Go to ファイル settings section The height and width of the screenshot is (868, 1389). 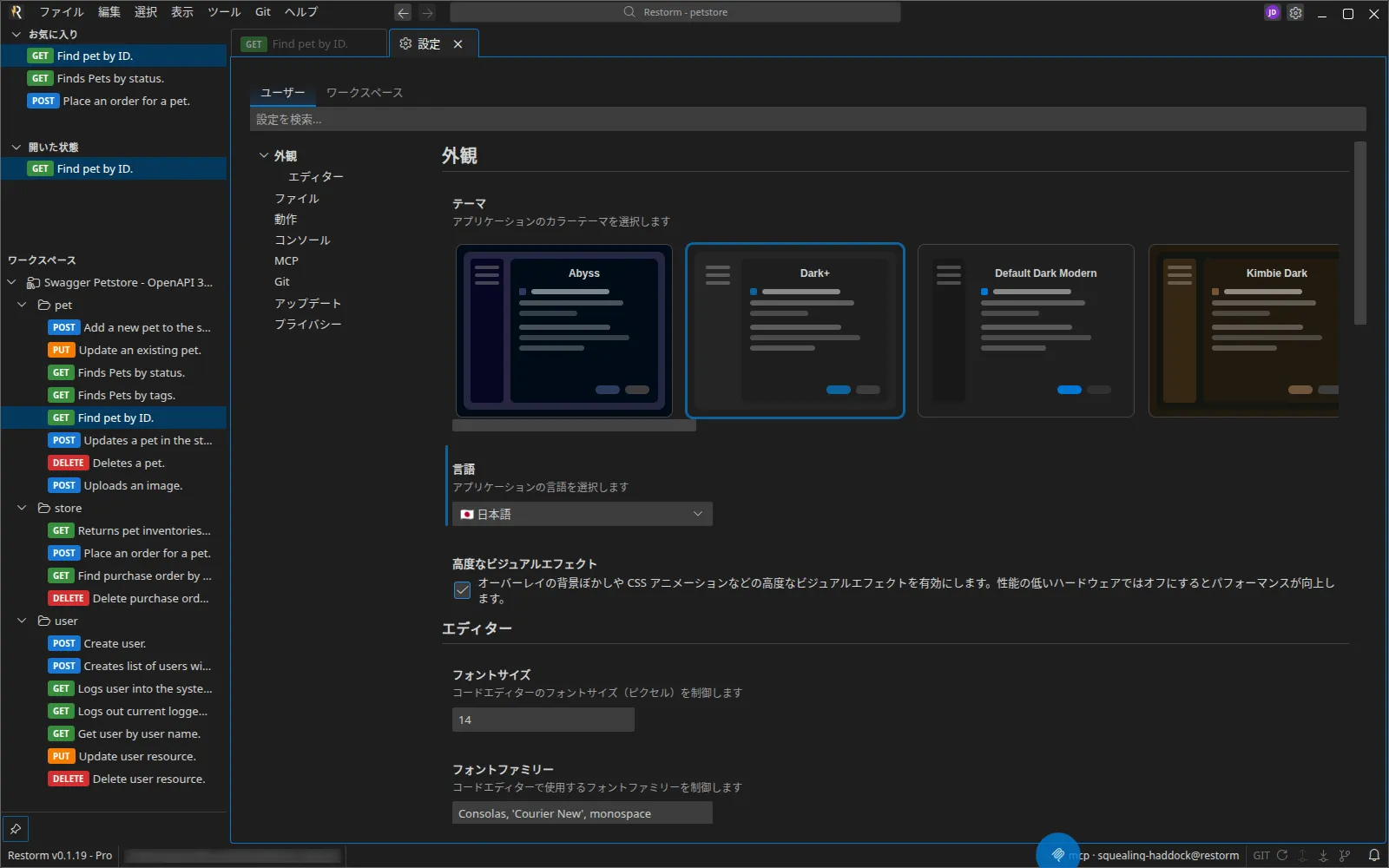pos(297,198)
